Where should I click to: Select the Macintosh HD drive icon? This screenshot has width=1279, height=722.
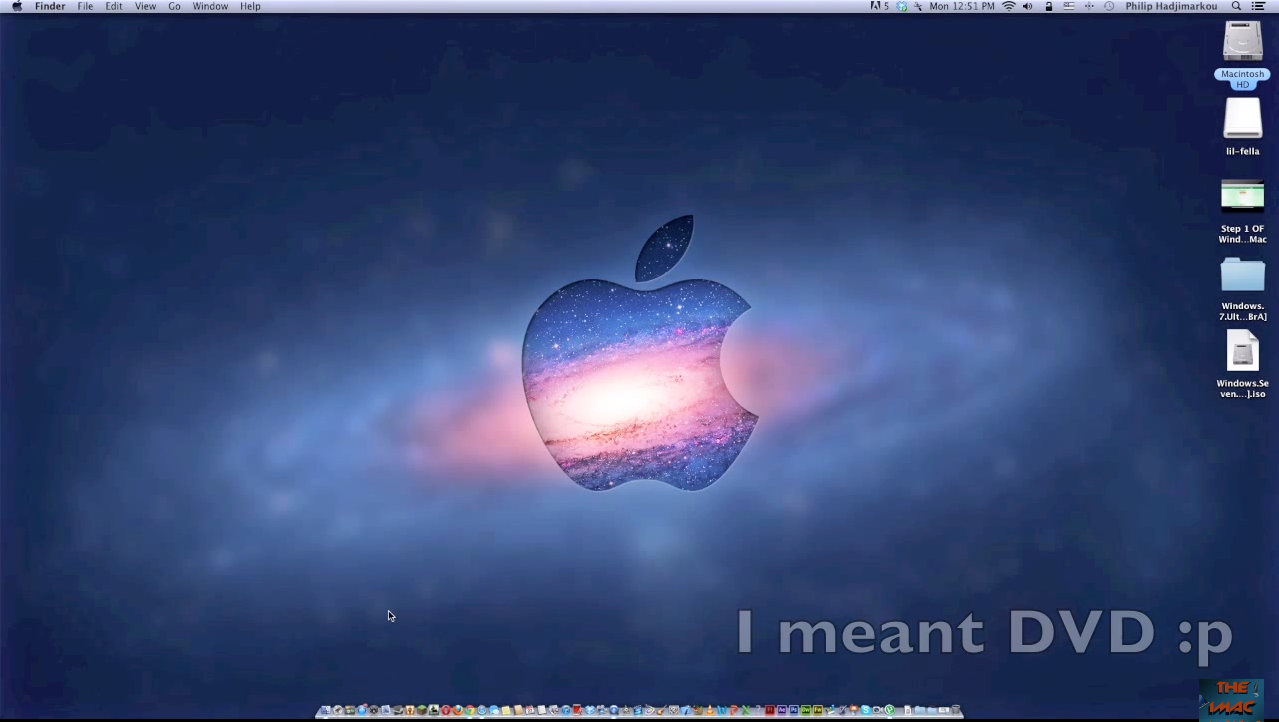[x=1243, y=41]
